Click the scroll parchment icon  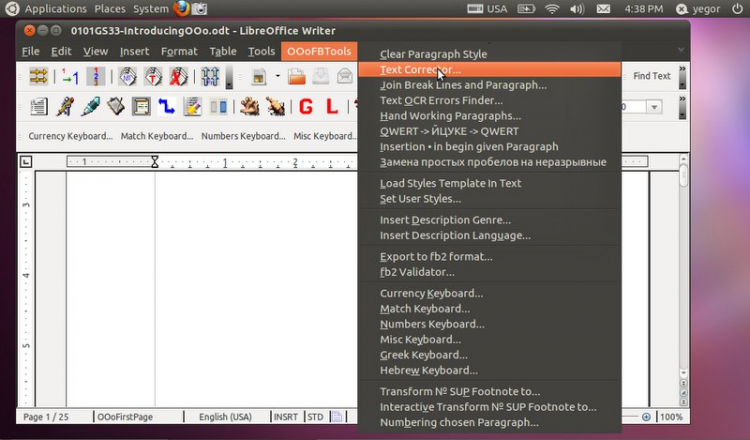point(141,107)
